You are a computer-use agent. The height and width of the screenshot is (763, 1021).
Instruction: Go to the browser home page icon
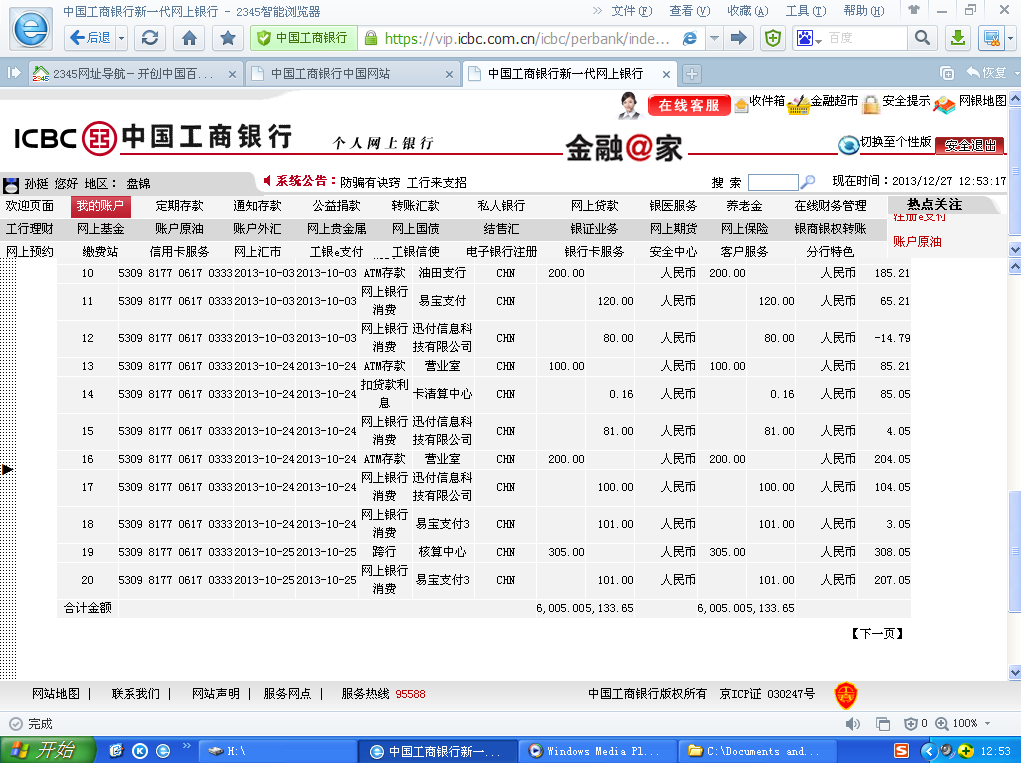point(189,38)
